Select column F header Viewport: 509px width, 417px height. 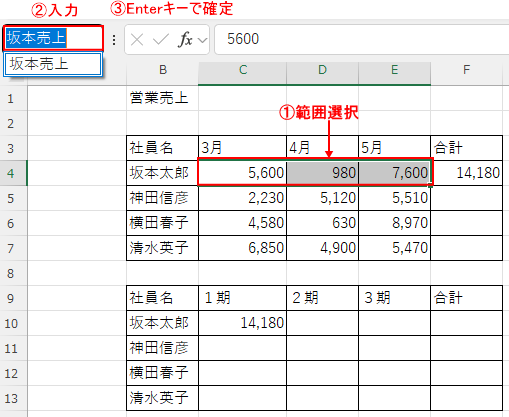[x=466, y=70]
